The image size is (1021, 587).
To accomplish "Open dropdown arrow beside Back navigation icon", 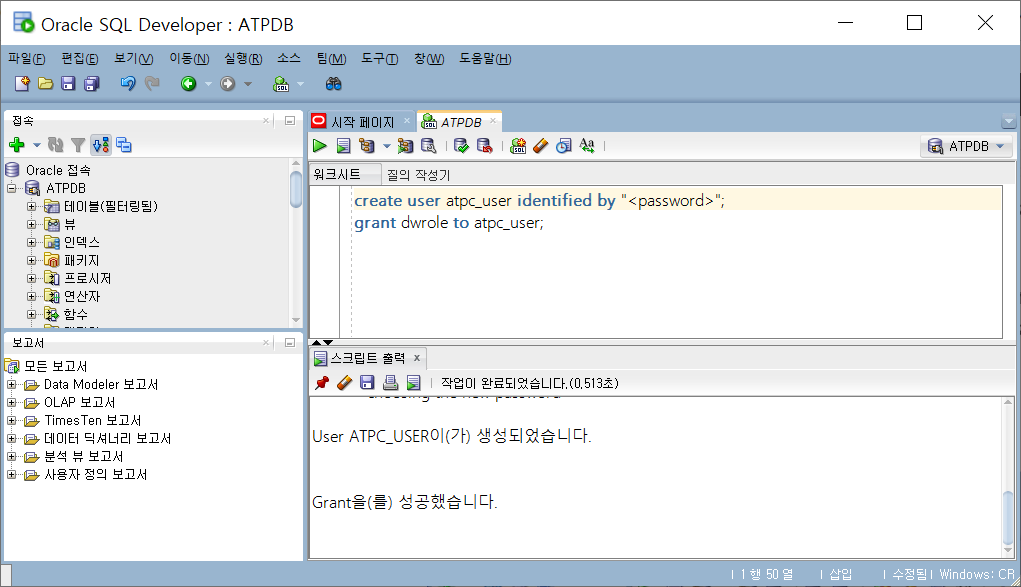I will (208, 84).
